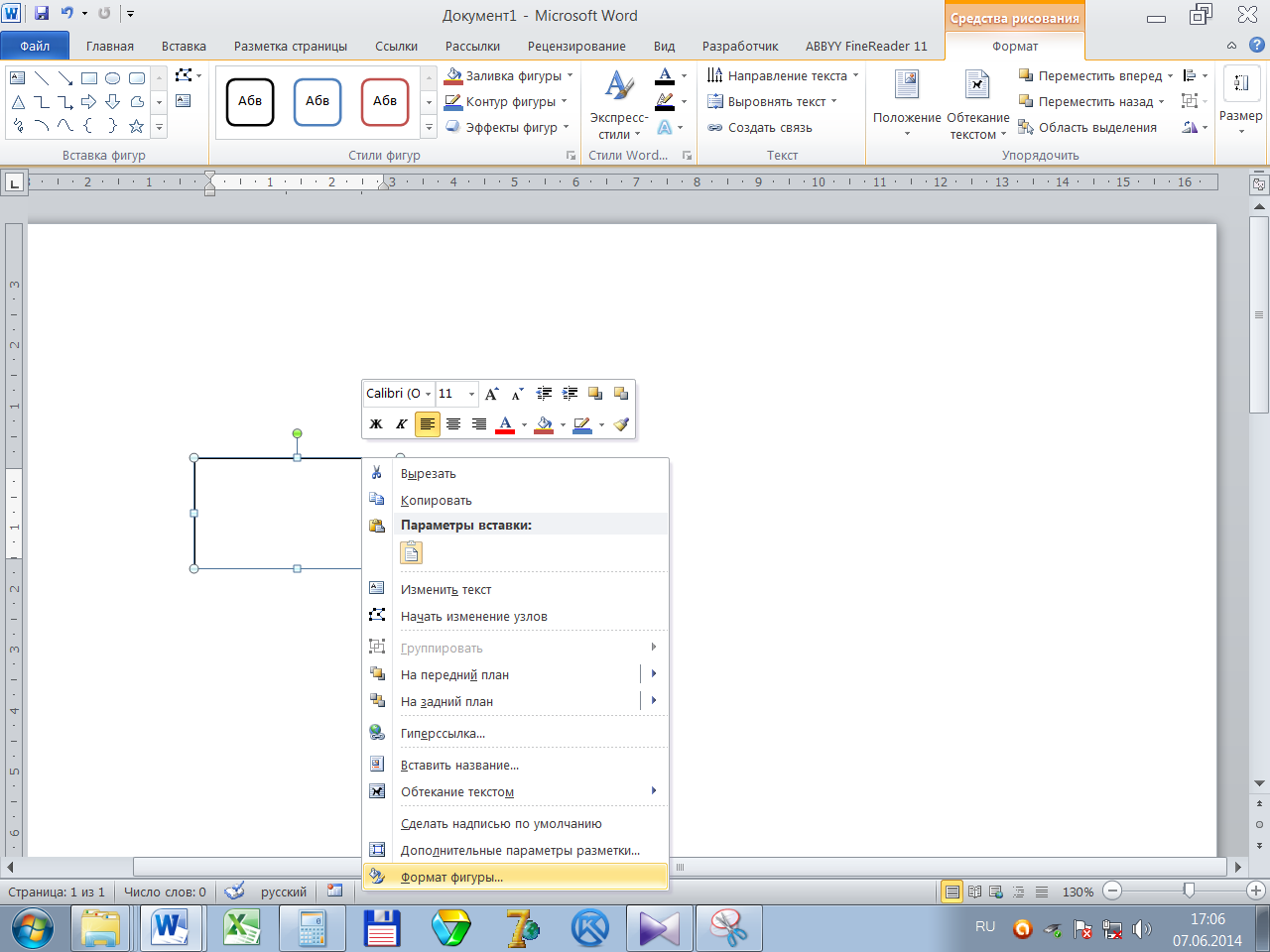
Task: Expand the shape styles gallery more arrow
Action: pyautogui.click(x=429, y=128)
